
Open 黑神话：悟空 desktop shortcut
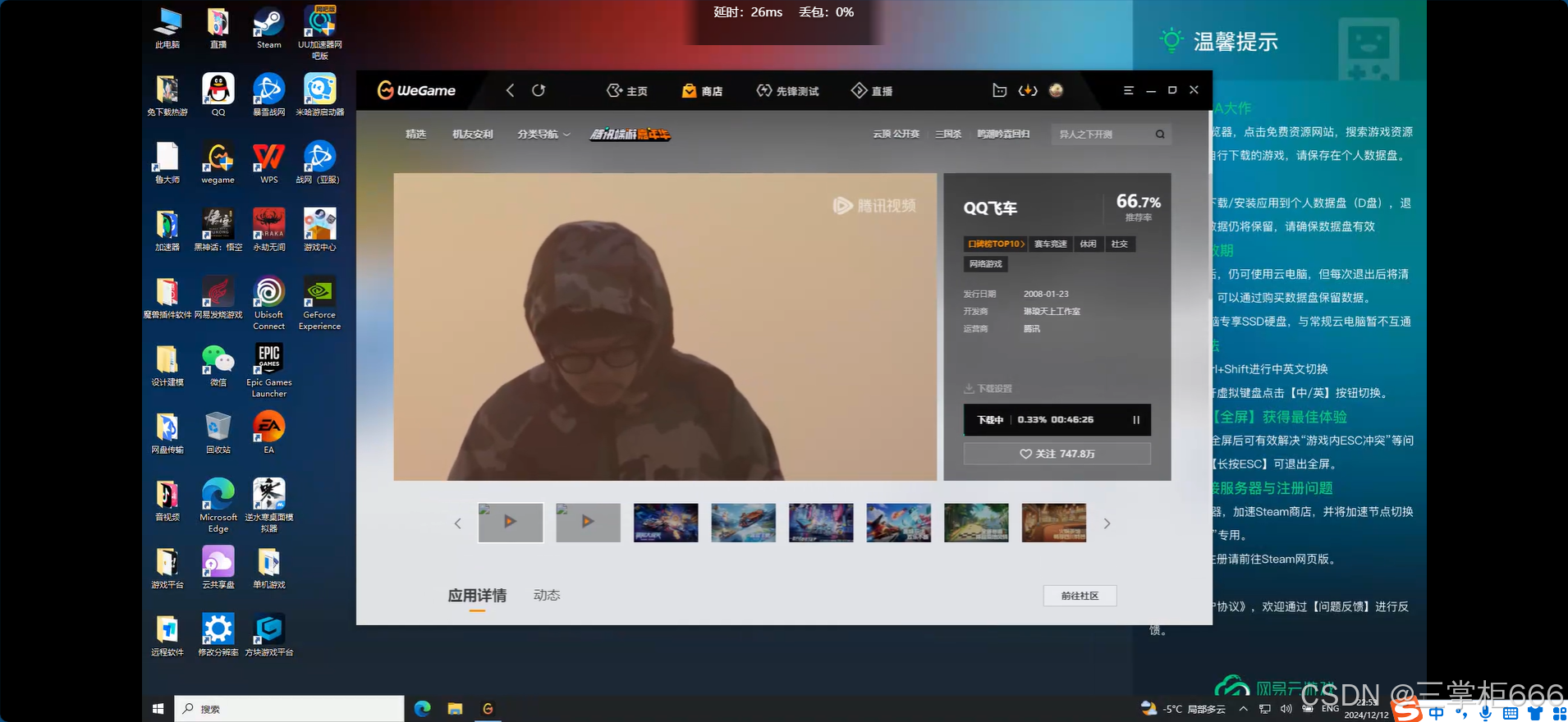218,230
